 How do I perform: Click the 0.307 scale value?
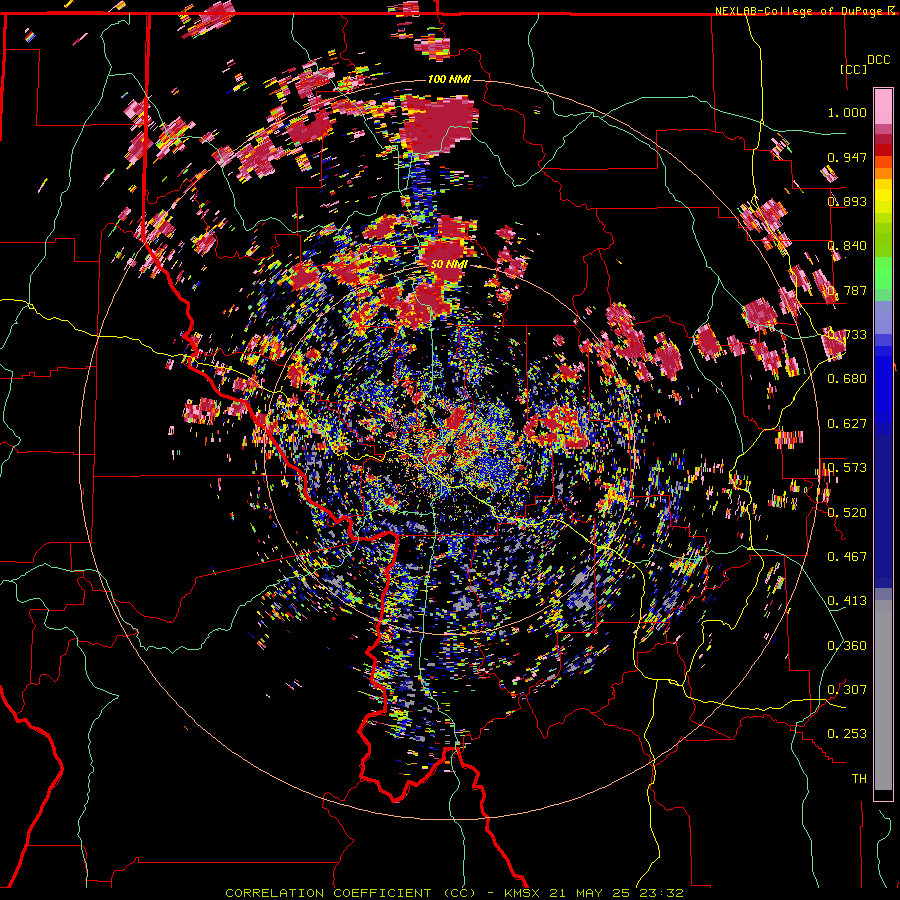tap(847, 690)
